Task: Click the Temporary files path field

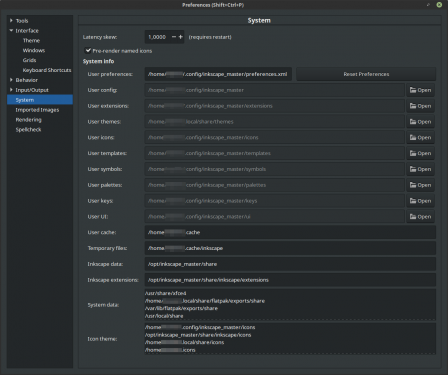Action: click(x=290, y=248)
